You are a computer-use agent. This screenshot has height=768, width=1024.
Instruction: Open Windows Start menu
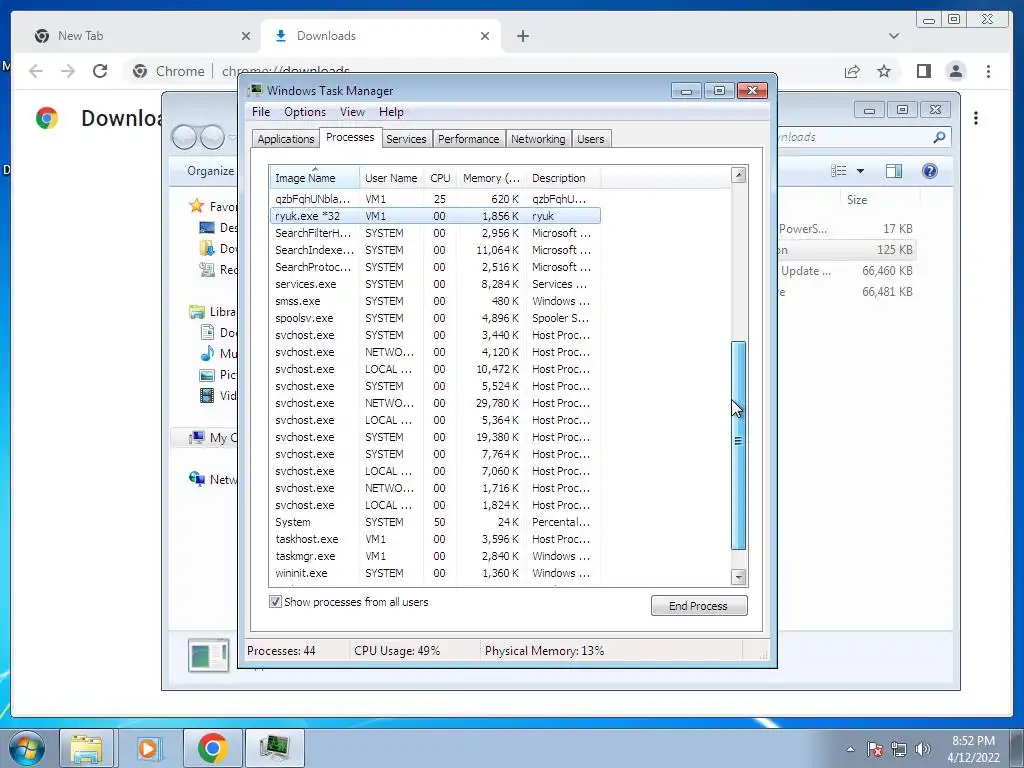(x=26, y=748)
